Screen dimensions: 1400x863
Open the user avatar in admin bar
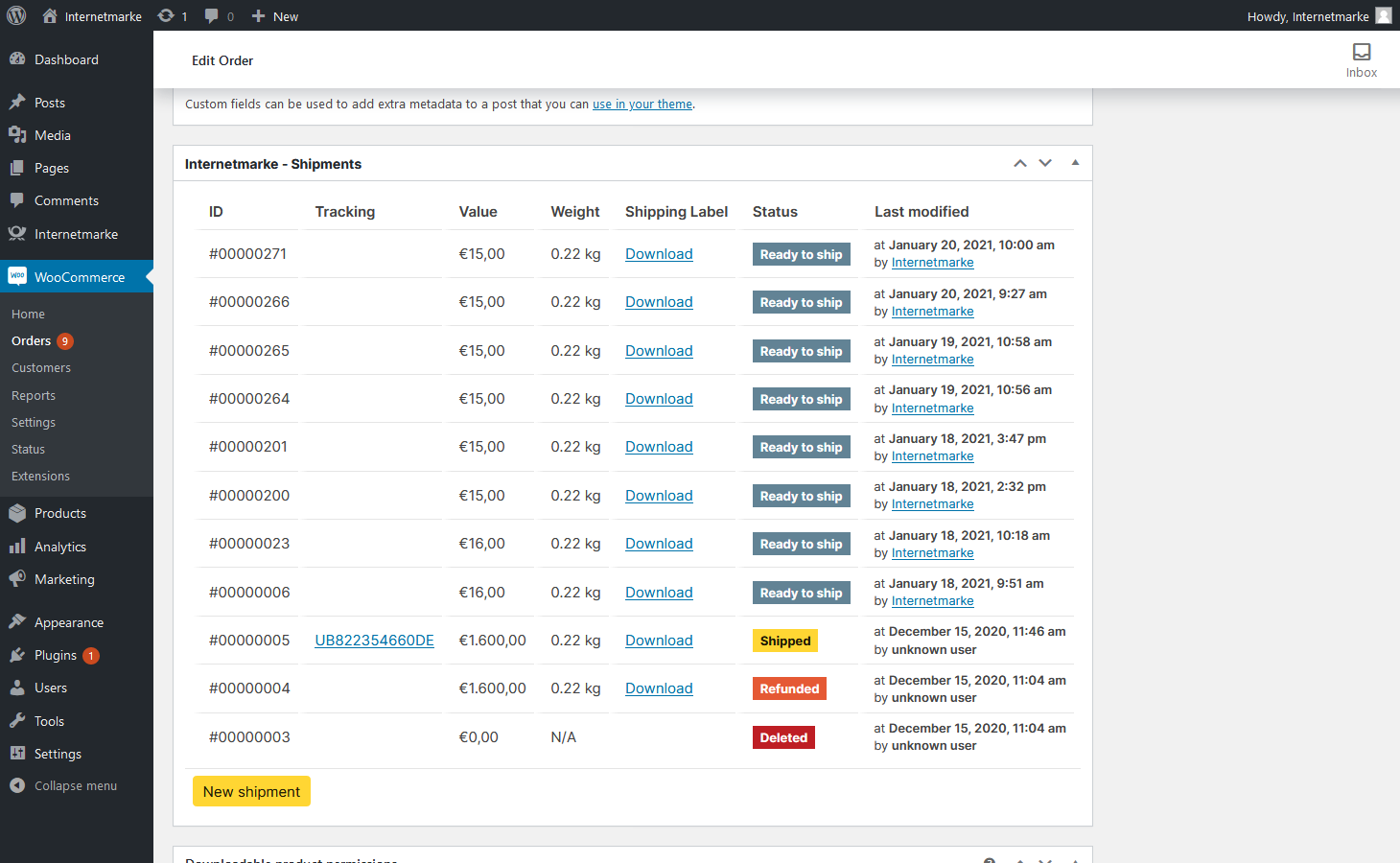[1384, 15]
